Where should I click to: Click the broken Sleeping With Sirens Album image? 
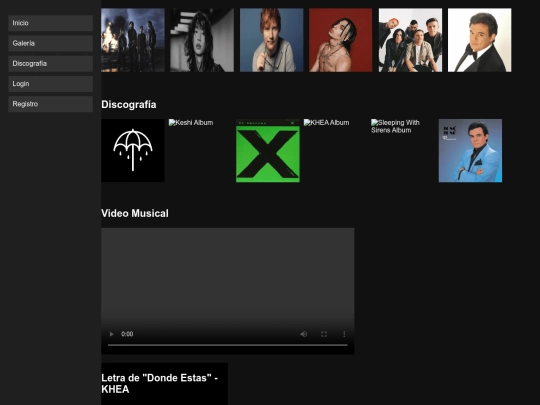pos(395,126)
